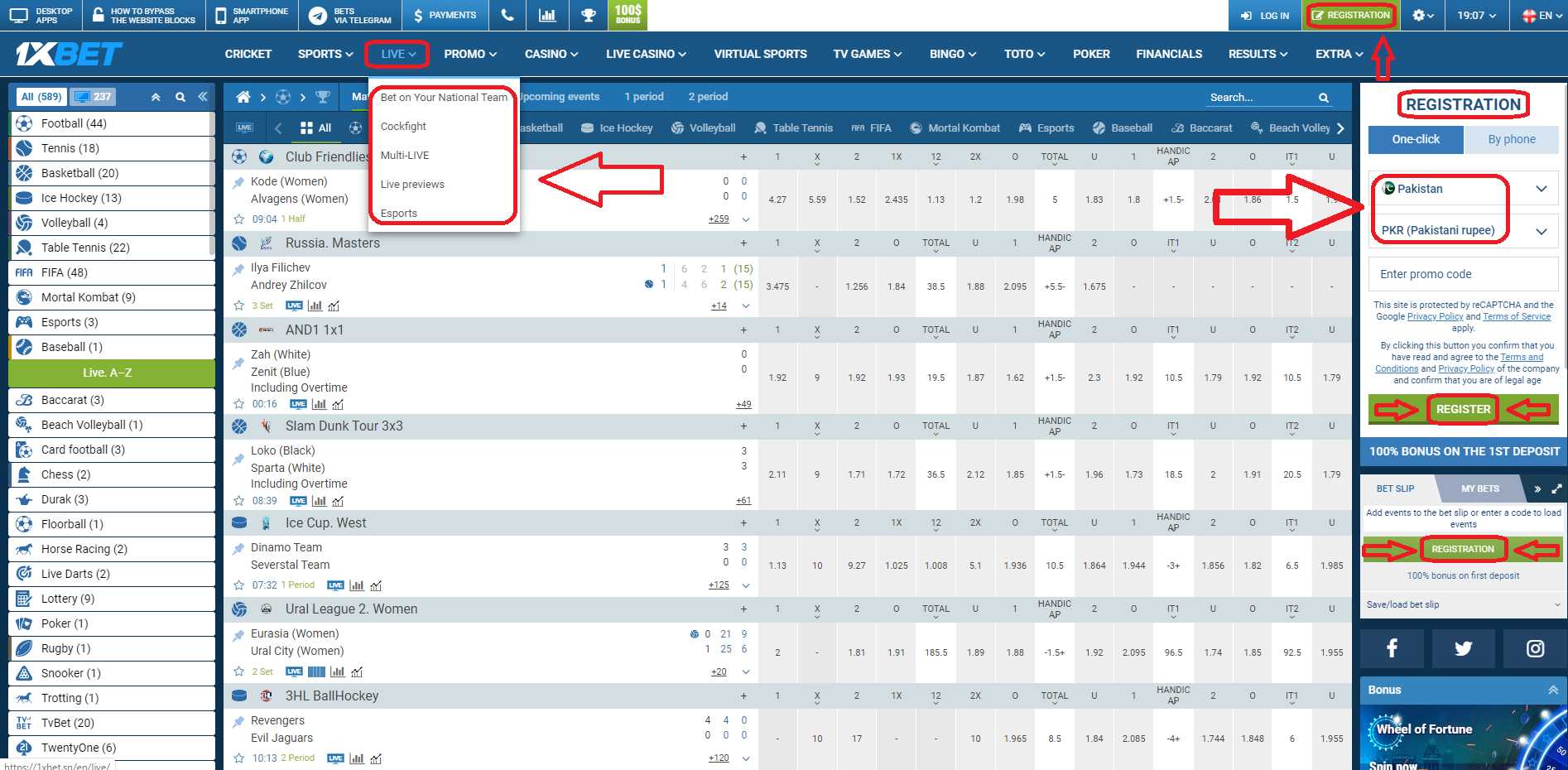The height and width of the screenshot is (770, 1568).
Task: Open Instagram social link
Action: 1535,648
